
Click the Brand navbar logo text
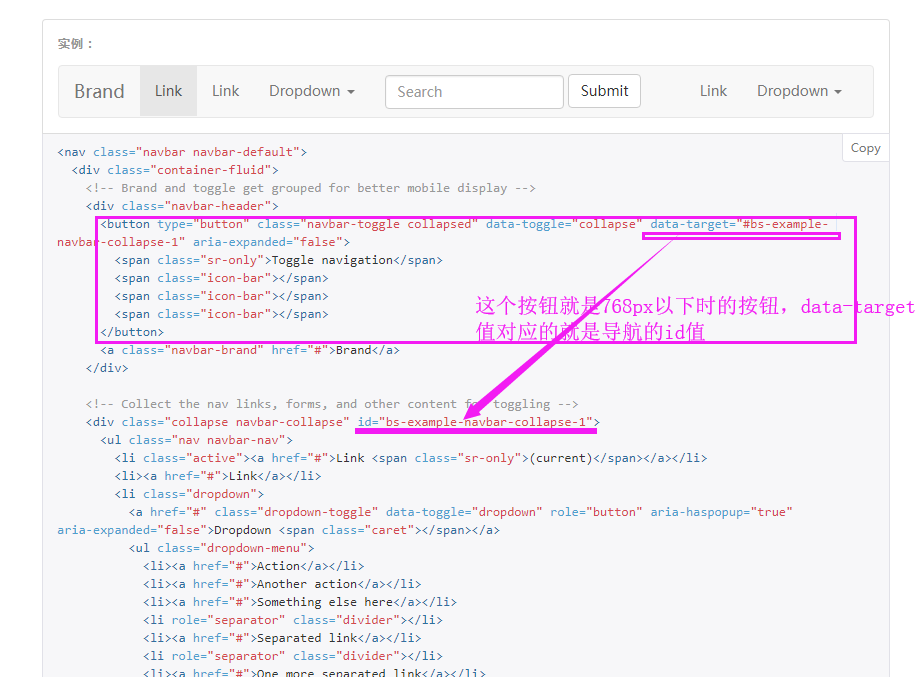(x=99, y=91)
